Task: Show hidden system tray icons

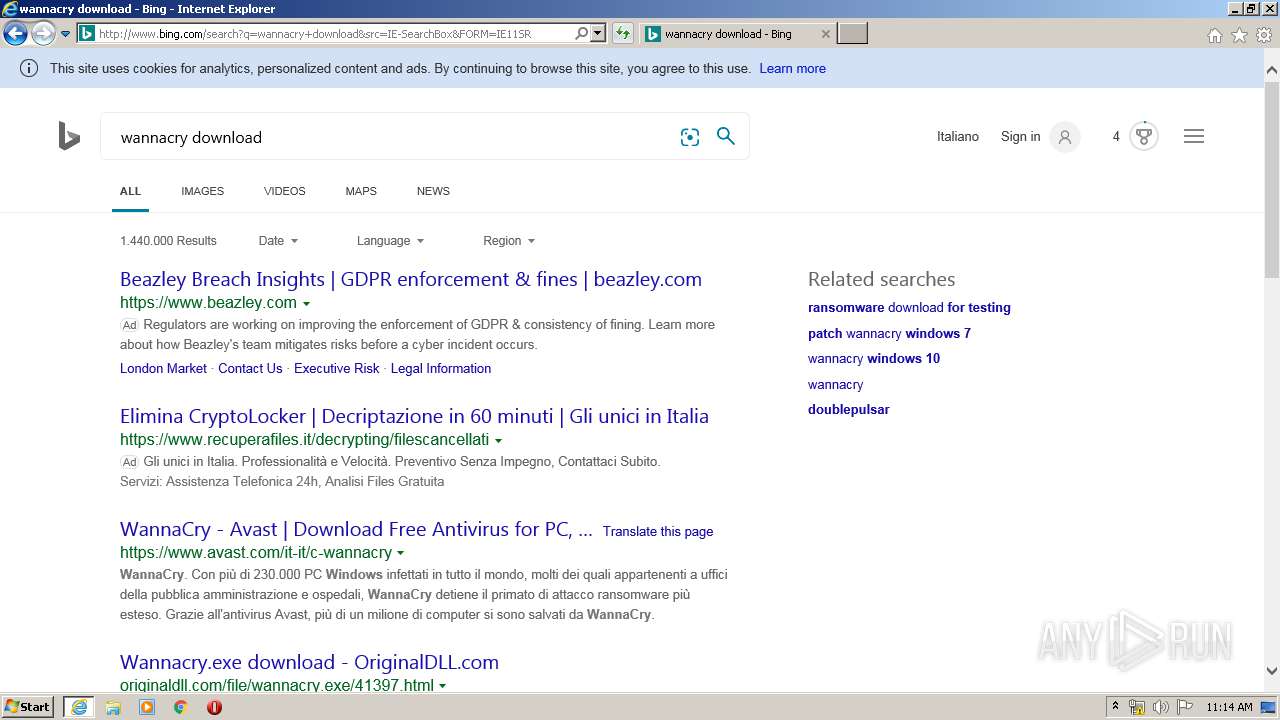Action: (x=1115, y=707)
